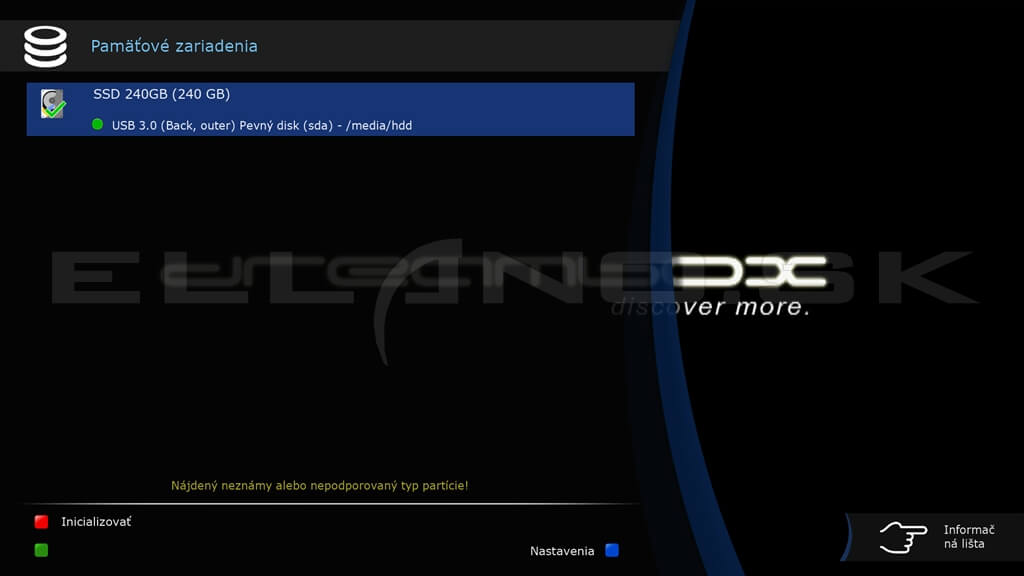Click the yellow unsupported partition warning message
Image resolution: width=1024 pixels, height=576 pixels.
[x=320, y=486]
